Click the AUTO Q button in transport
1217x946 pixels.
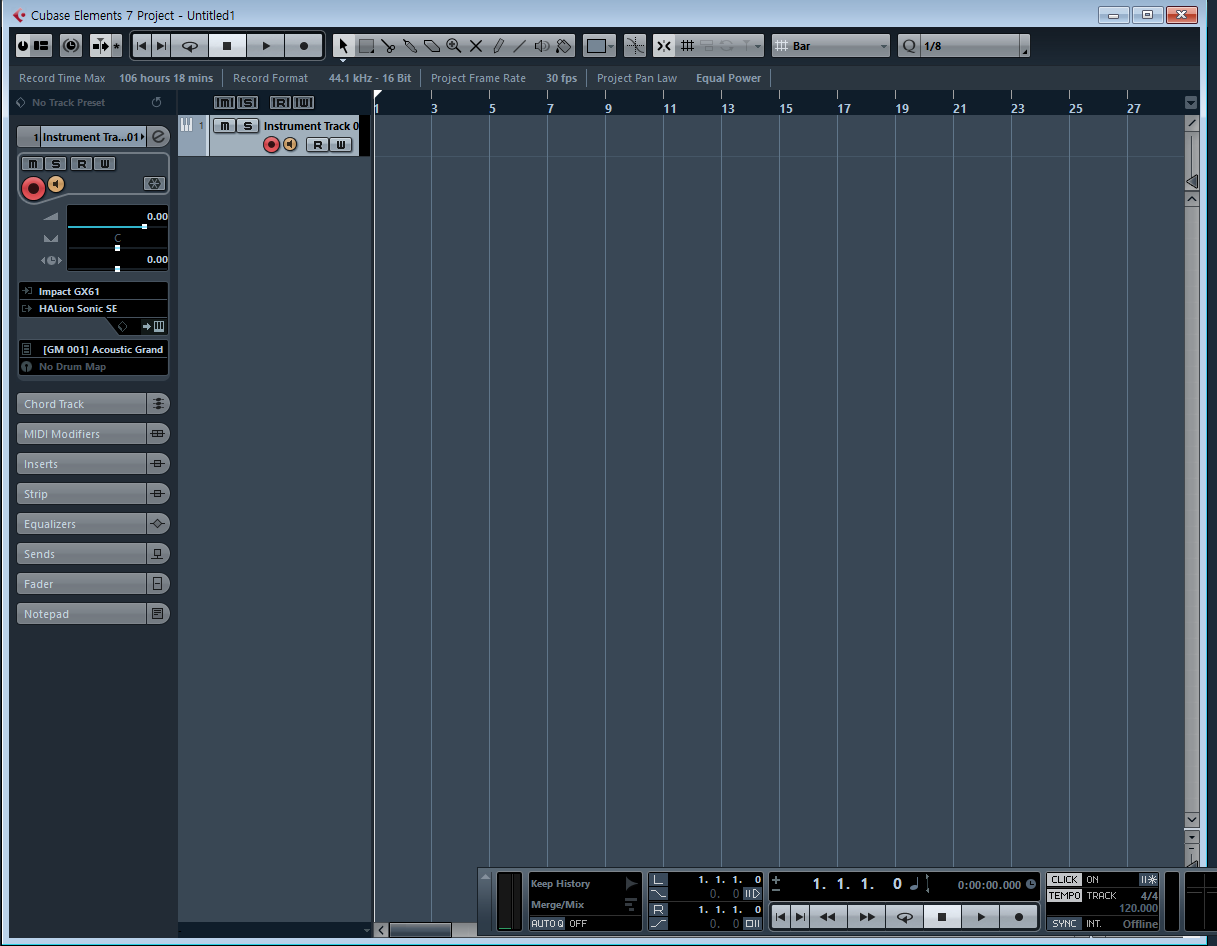click(x=547, y=923)
